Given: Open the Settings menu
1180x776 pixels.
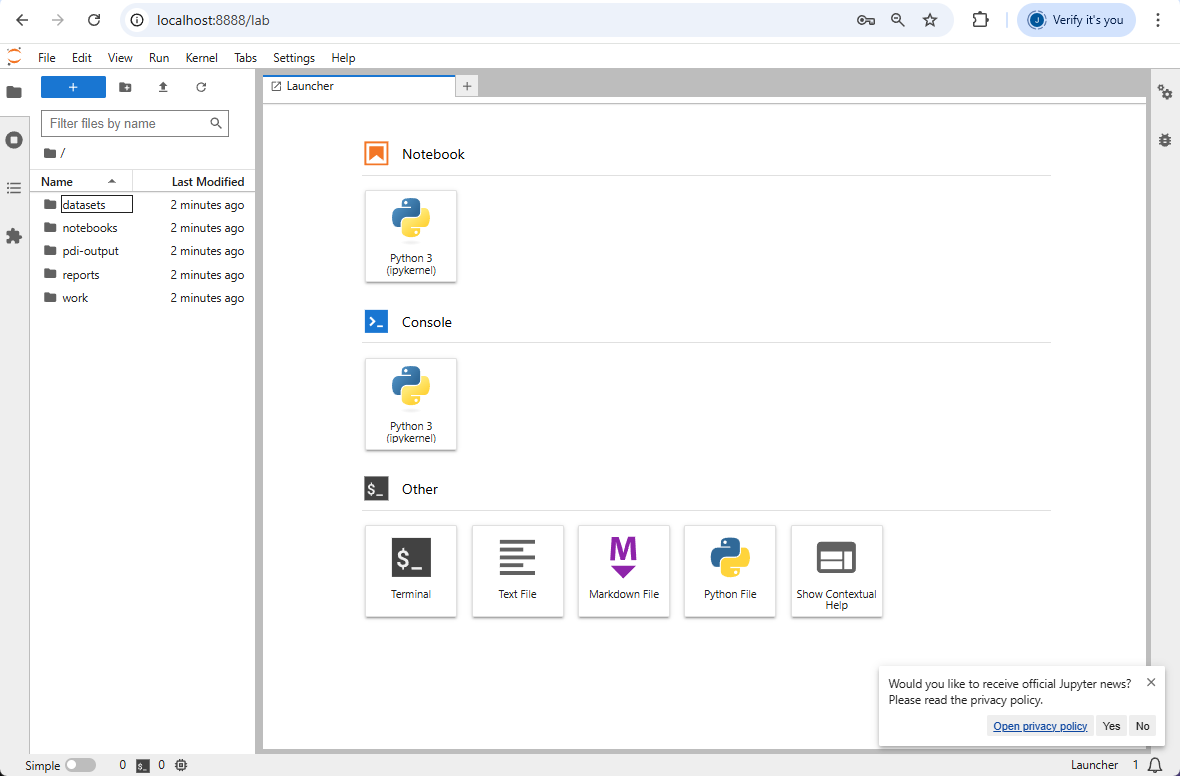Looking at the screenshot, I should point(293,58).
